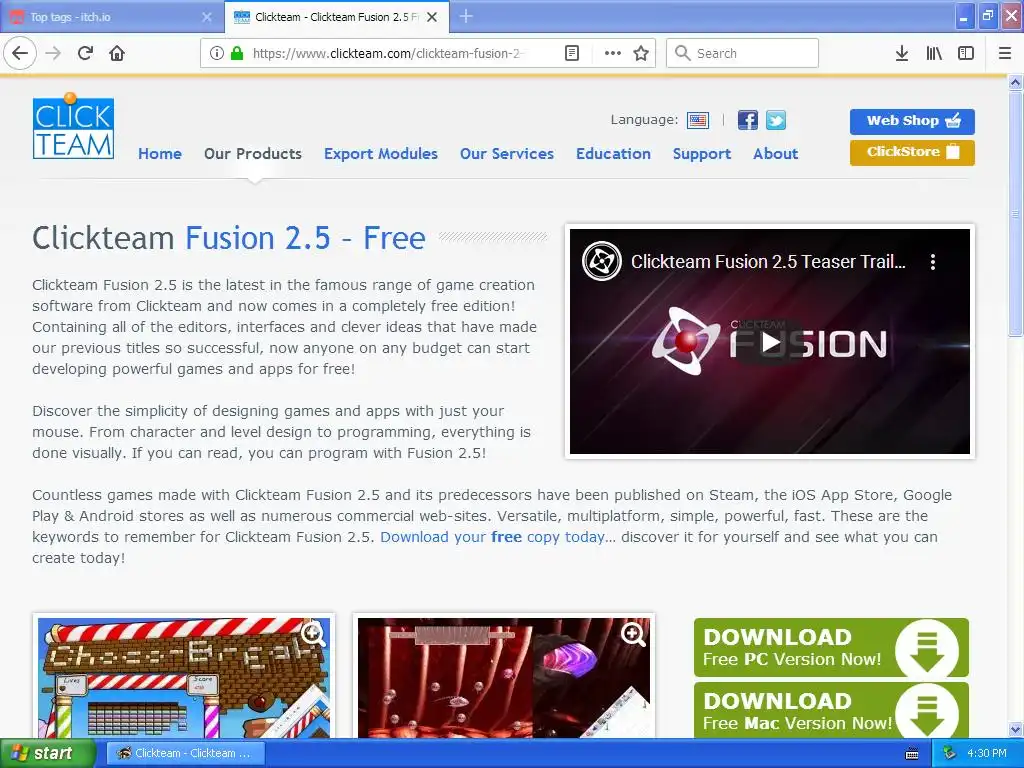
Task: Click the on-screen keyboard tray icon
Action: click(912, 754)
